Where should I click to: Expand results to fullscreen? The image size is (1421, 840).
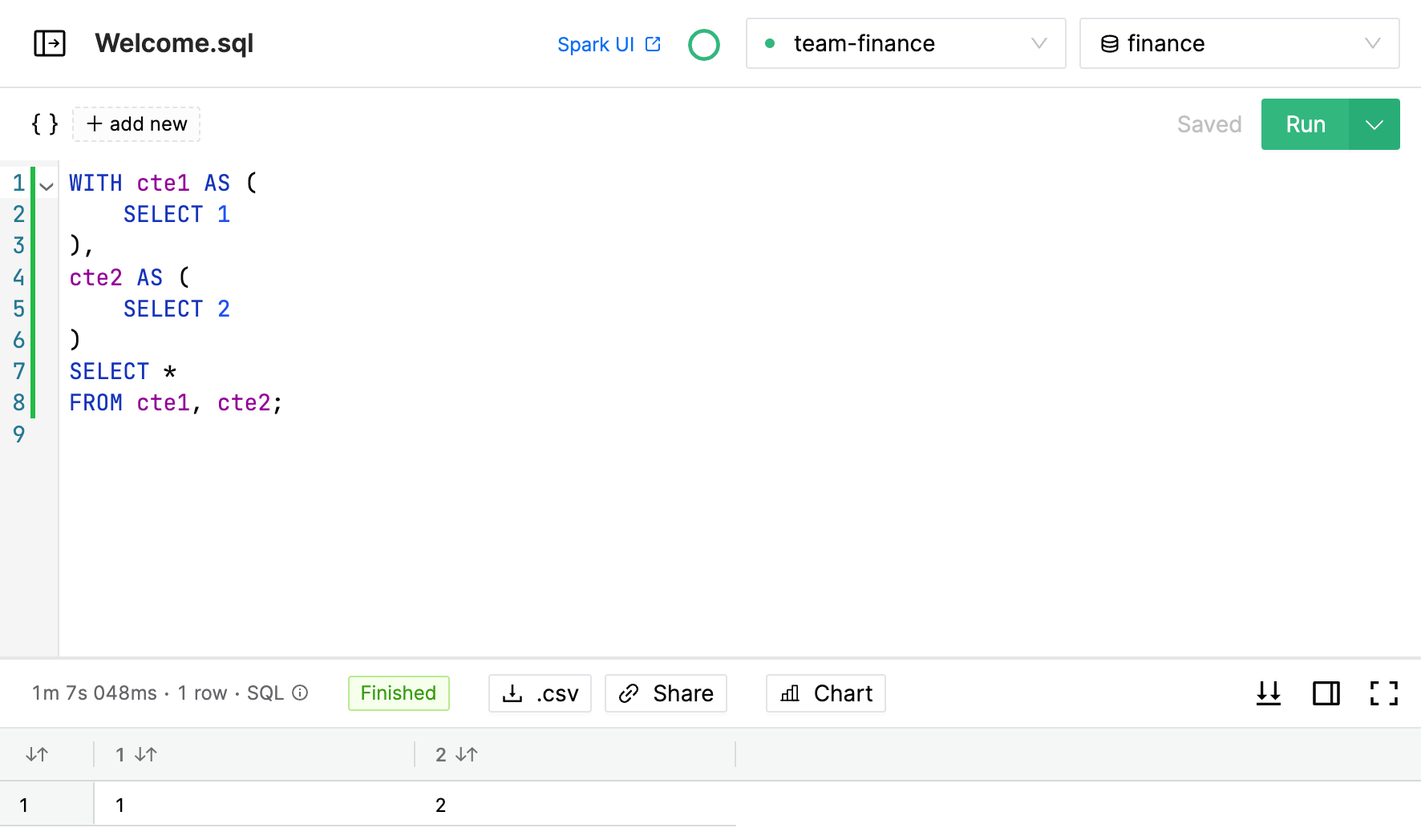pos(1384,693)
